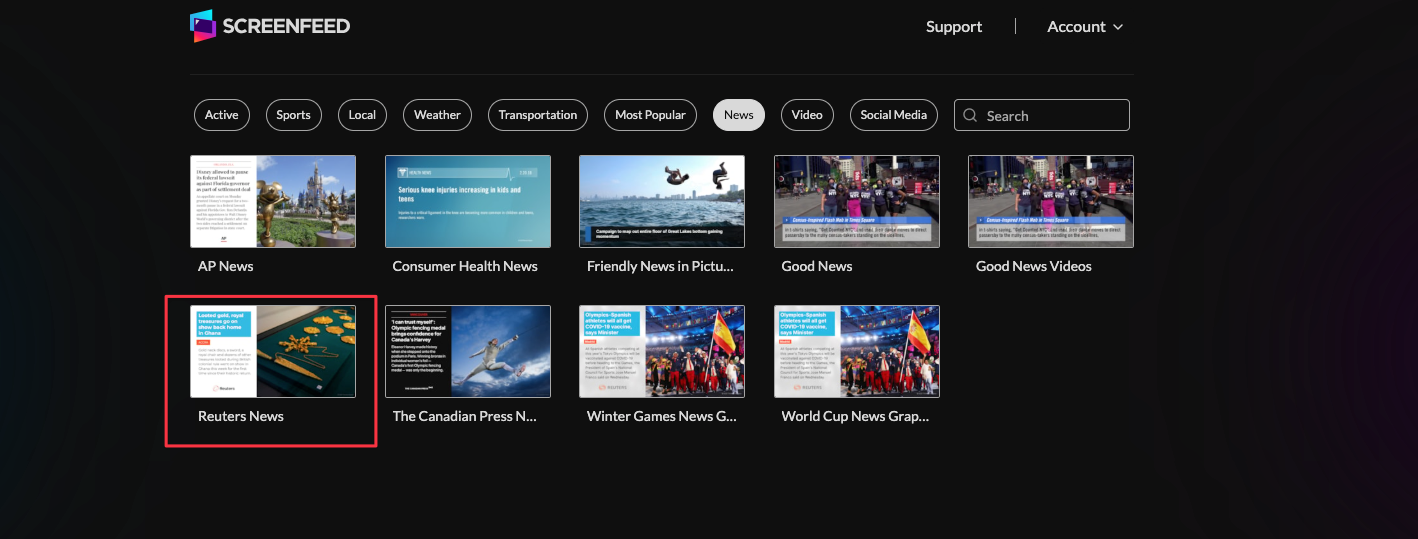Click into the Search input field
This screenshot has width=1418, height=539.
(x=1052, y=116)
